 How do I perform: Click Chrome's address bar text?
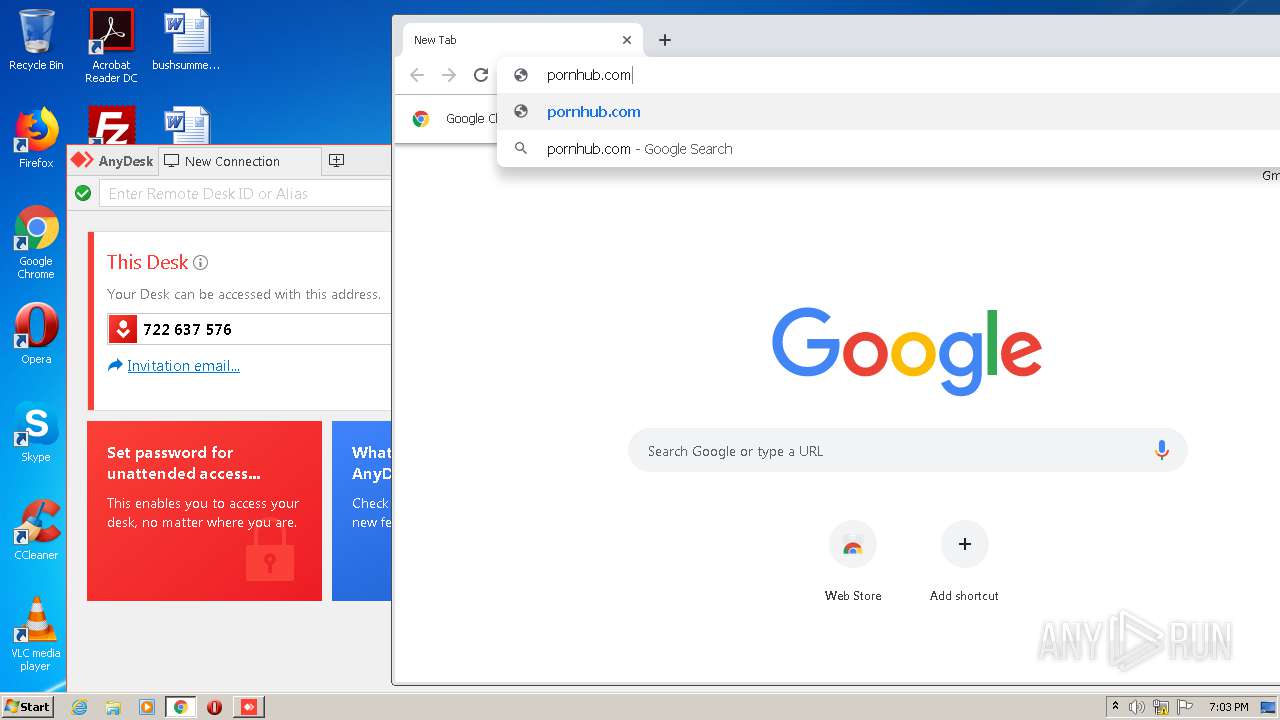click(x=589, y=75)
